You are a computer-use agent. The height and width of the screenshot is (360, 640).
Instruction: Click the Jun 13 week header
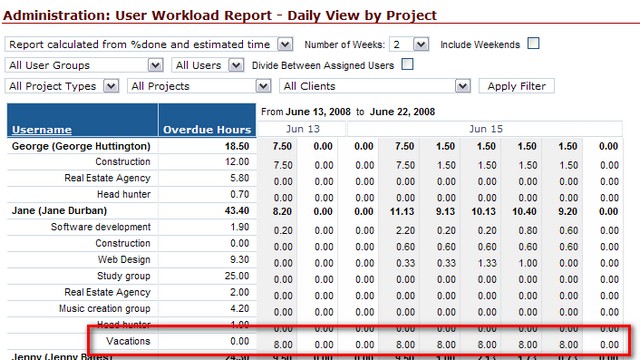point(302,129)
